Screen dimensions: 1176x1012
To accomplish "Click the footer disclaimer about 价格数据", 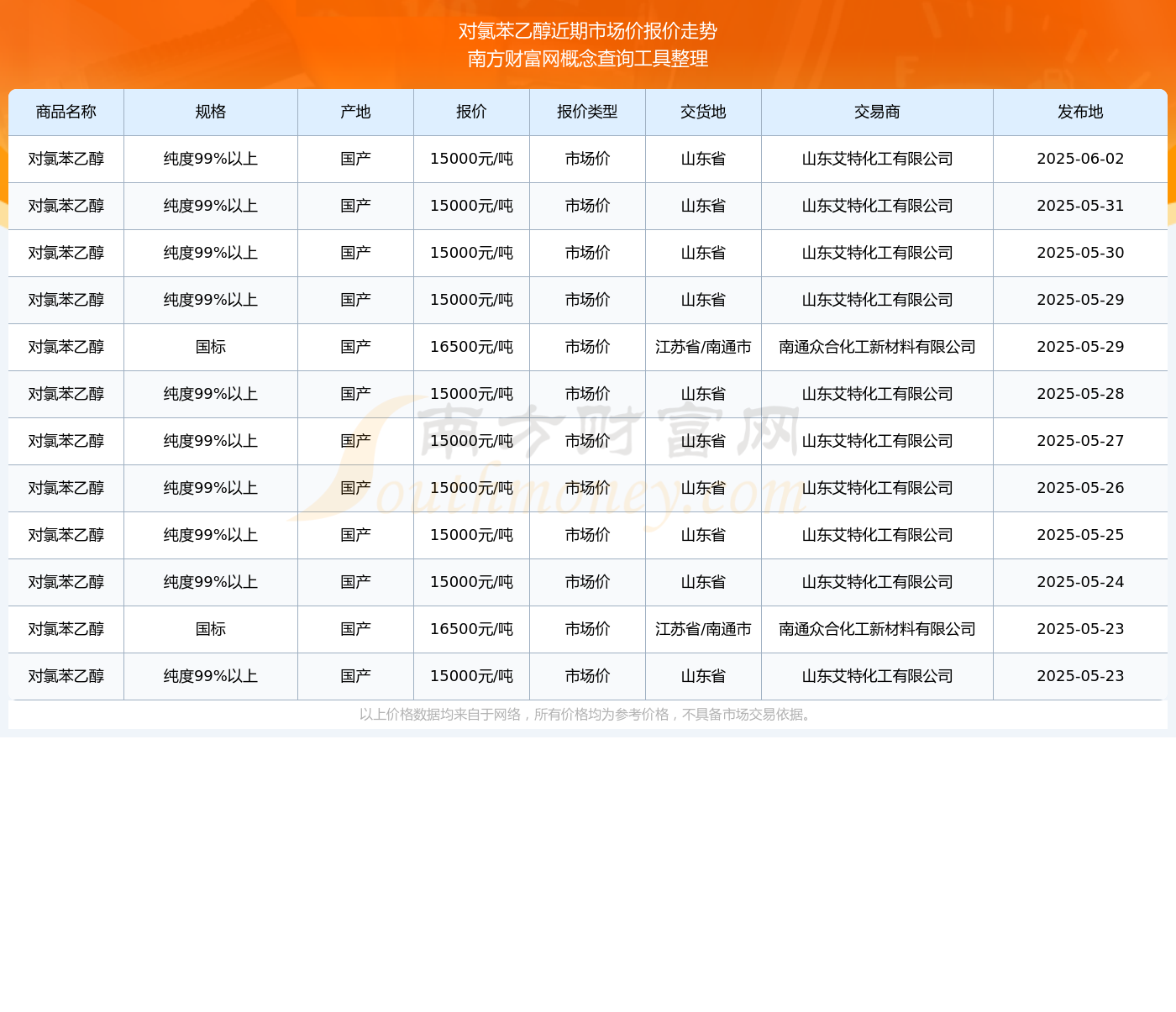I will pyautogui.click(x=588, y=715).
